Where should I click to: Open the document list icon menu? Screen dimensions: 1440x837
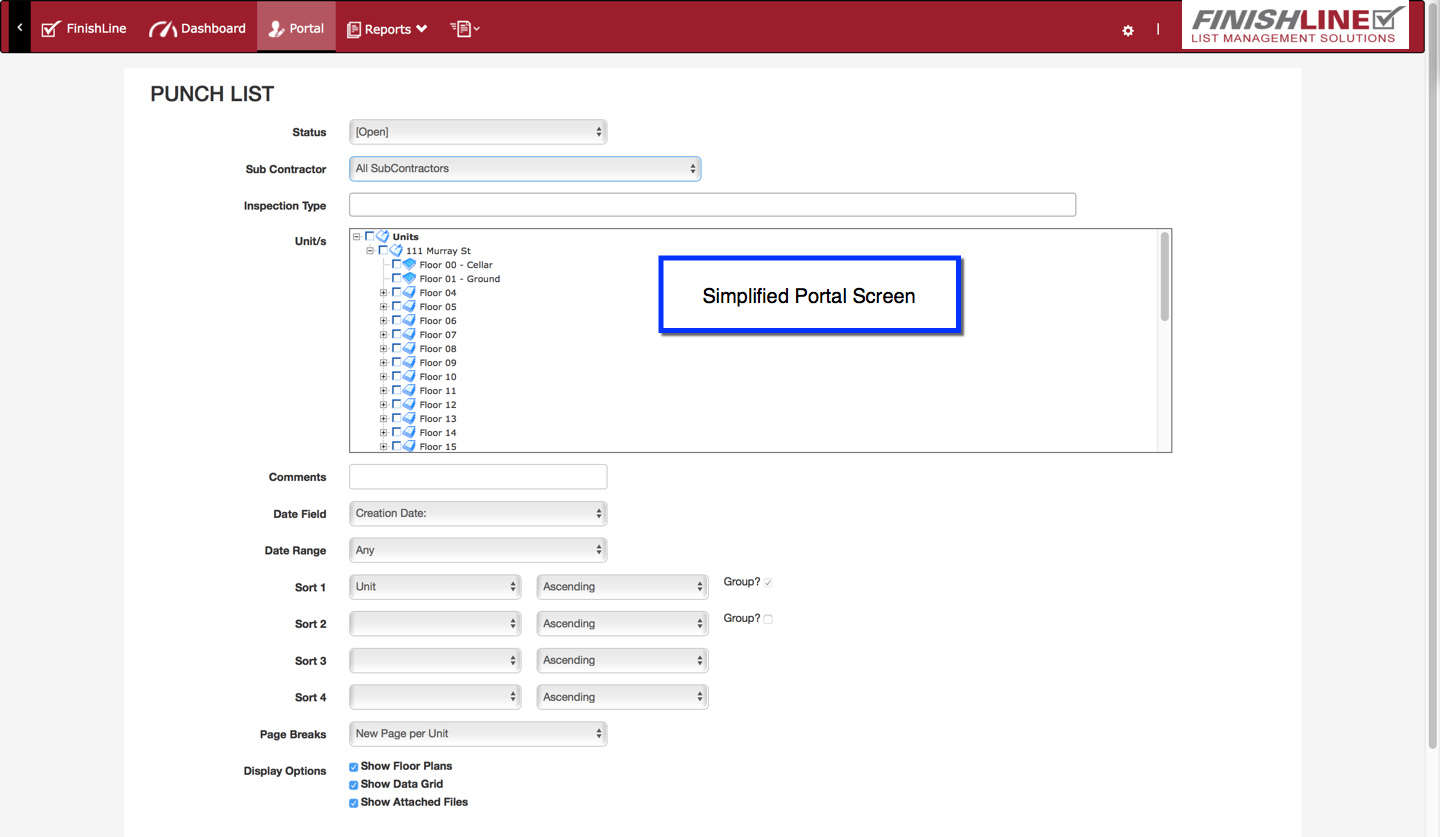click(x=464, y=29)
